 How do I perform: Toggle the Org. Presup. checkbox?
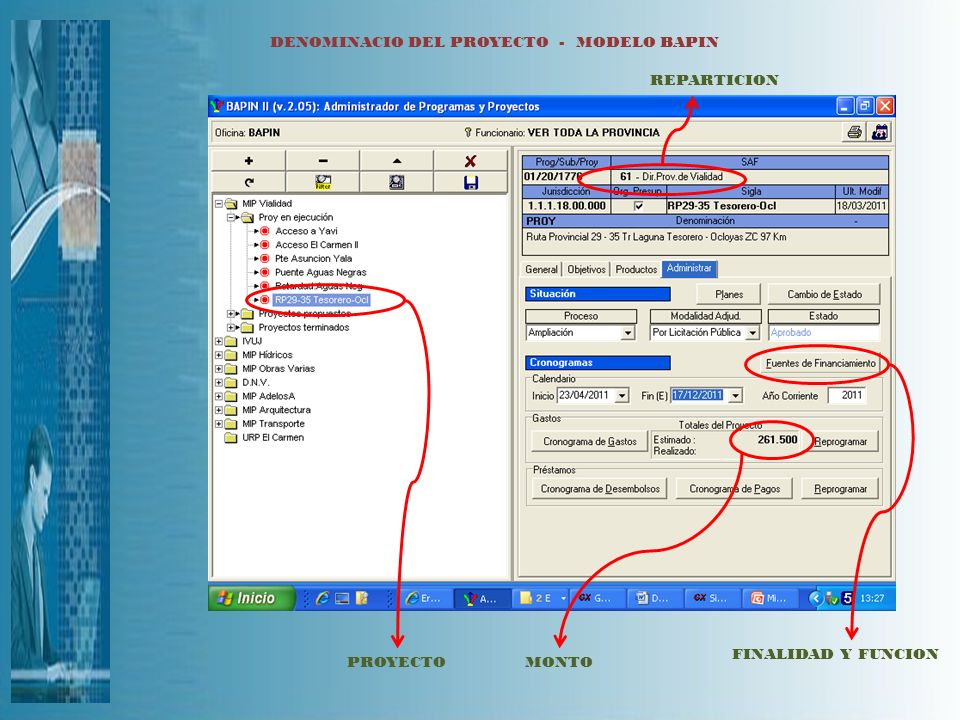639,206
